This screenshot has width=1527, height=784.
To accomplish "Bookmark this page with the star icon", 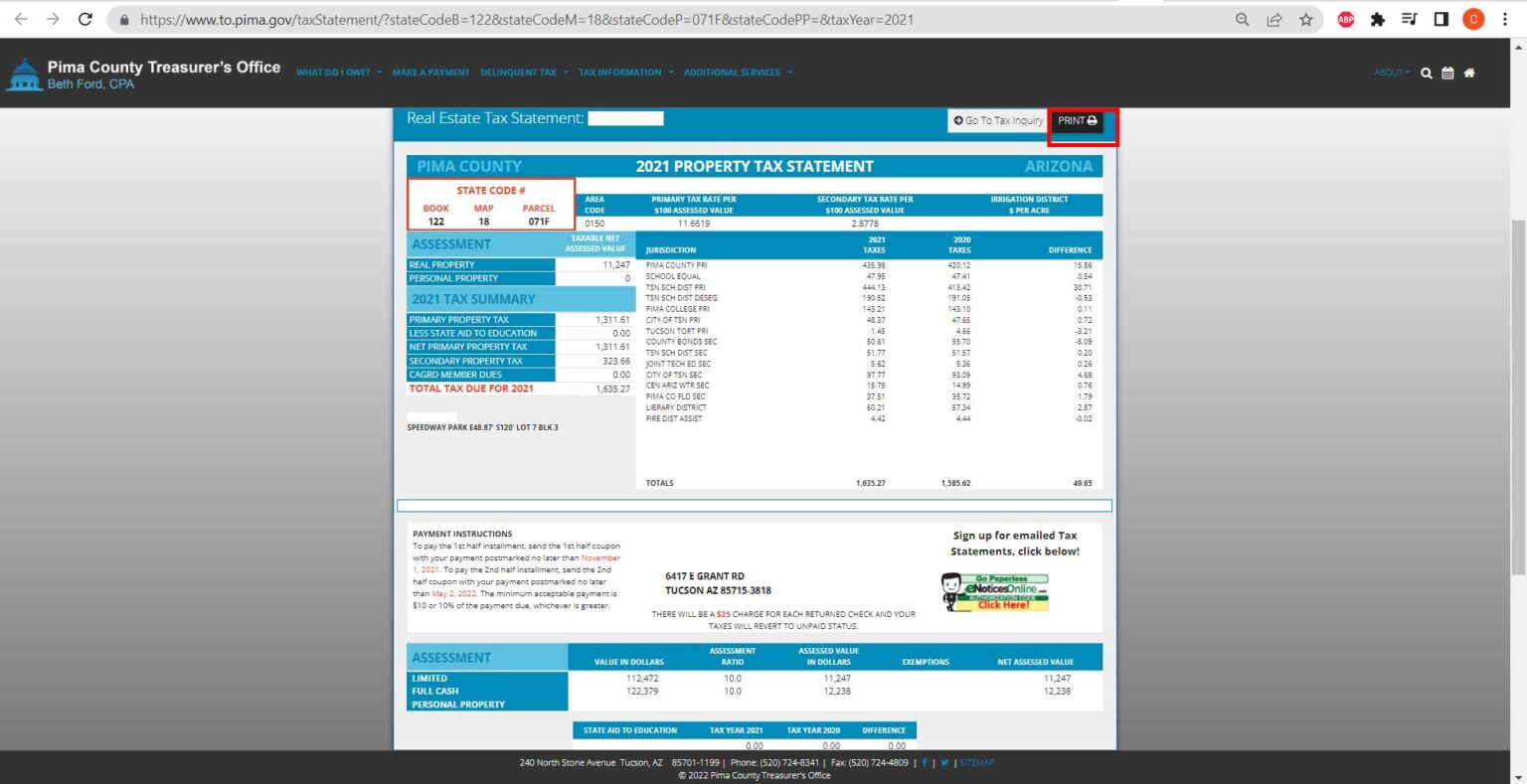I will pyautogui.click(x=1306, y=19).
